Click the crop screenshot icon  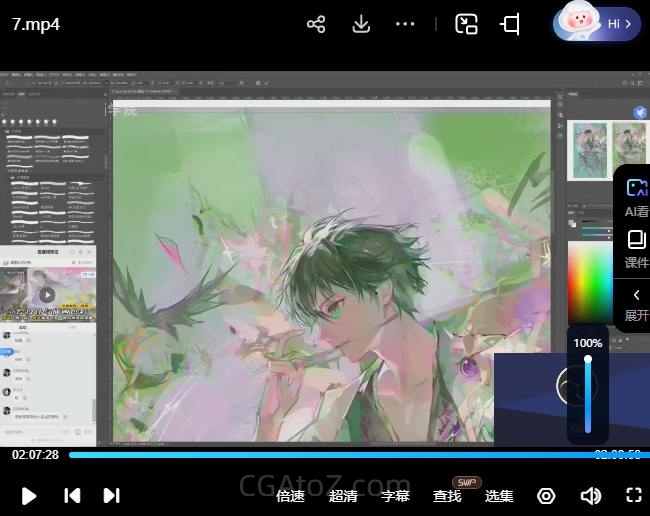(511, 24)
